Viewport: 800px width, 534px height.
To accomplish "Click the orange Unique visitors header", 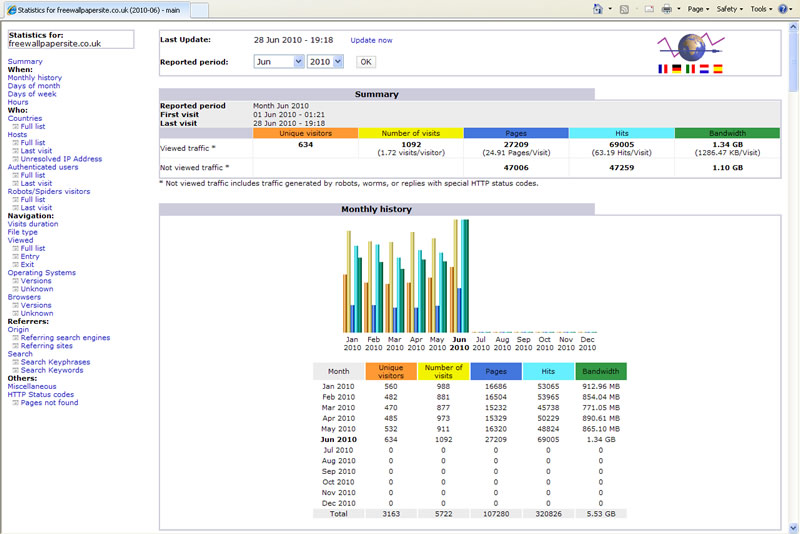I will point(306,133).
